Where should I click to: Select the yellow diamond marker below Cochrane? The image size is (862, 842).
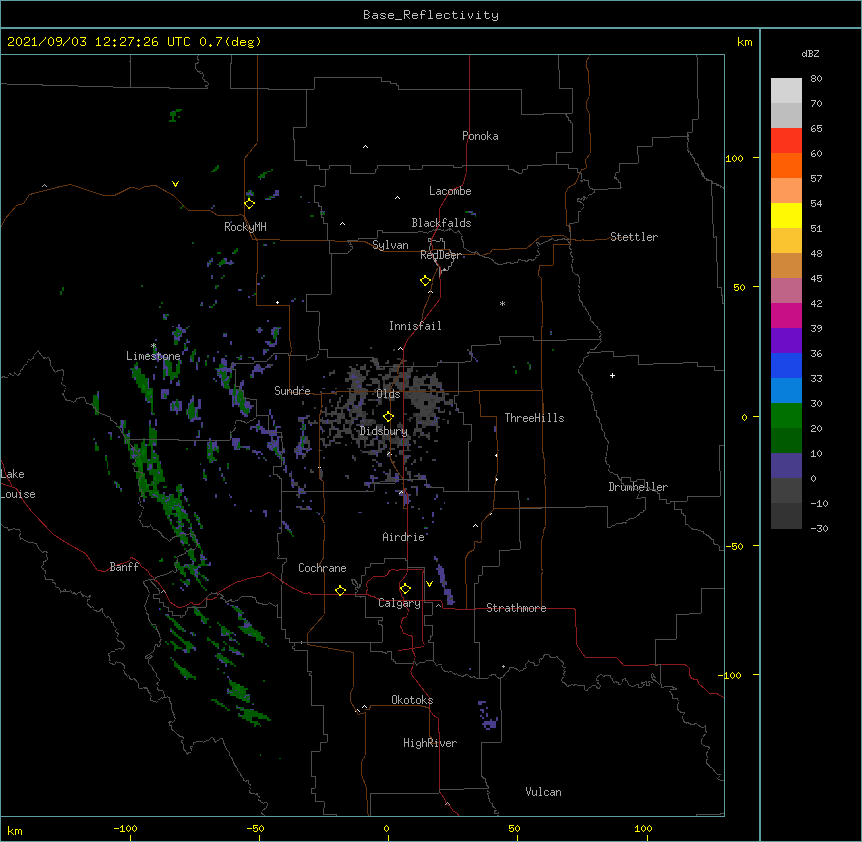[340, 590]
